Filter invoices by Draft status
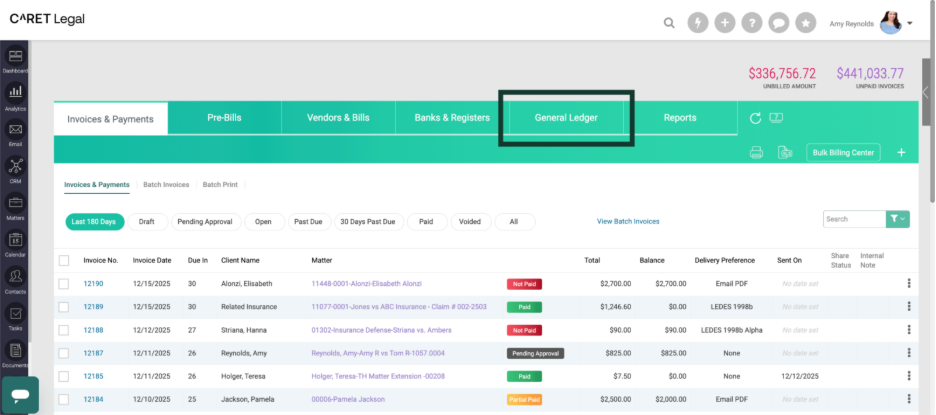 tap(147, 222)
